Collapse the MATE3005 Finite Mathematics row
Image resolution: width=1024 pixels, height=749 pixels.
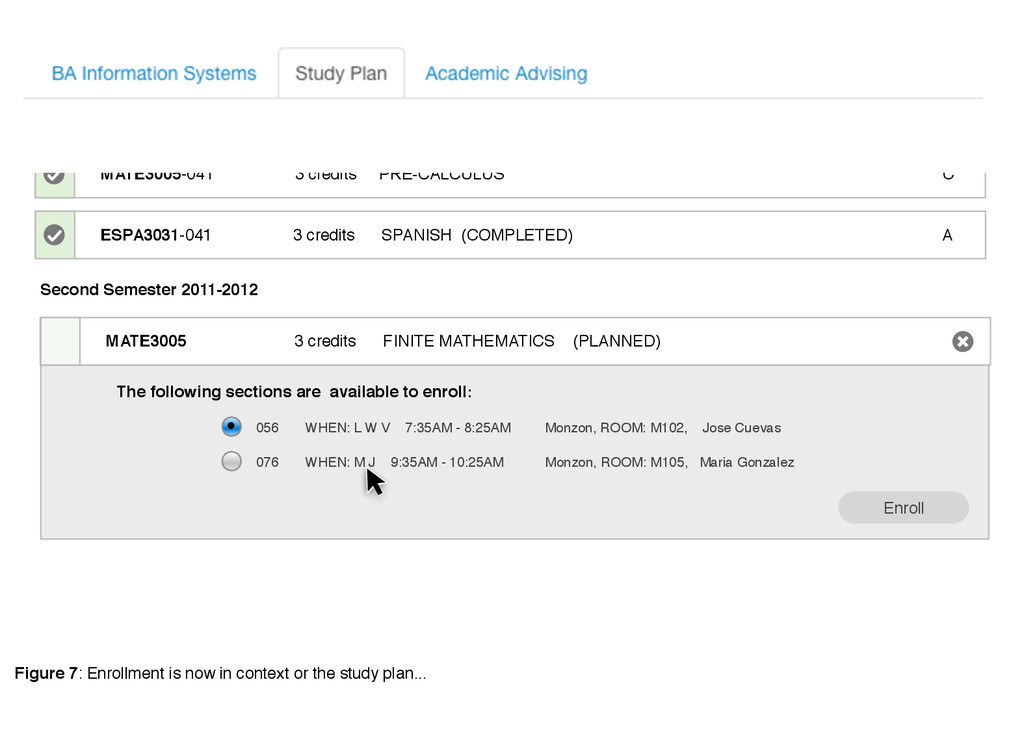tap(515, 342)
